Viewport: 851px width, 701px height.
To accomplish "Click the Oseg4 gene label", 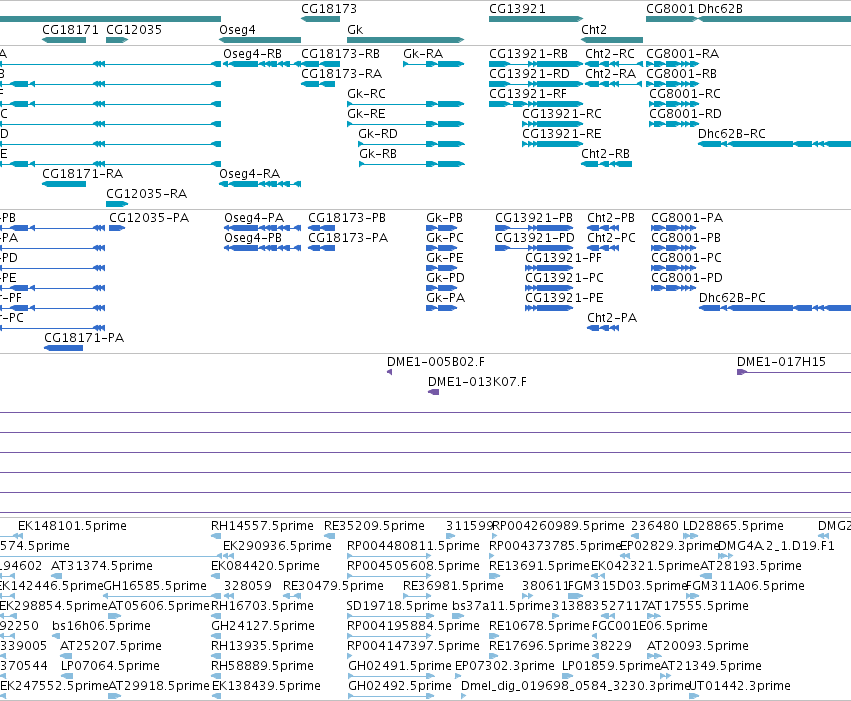I will (237, 29).
